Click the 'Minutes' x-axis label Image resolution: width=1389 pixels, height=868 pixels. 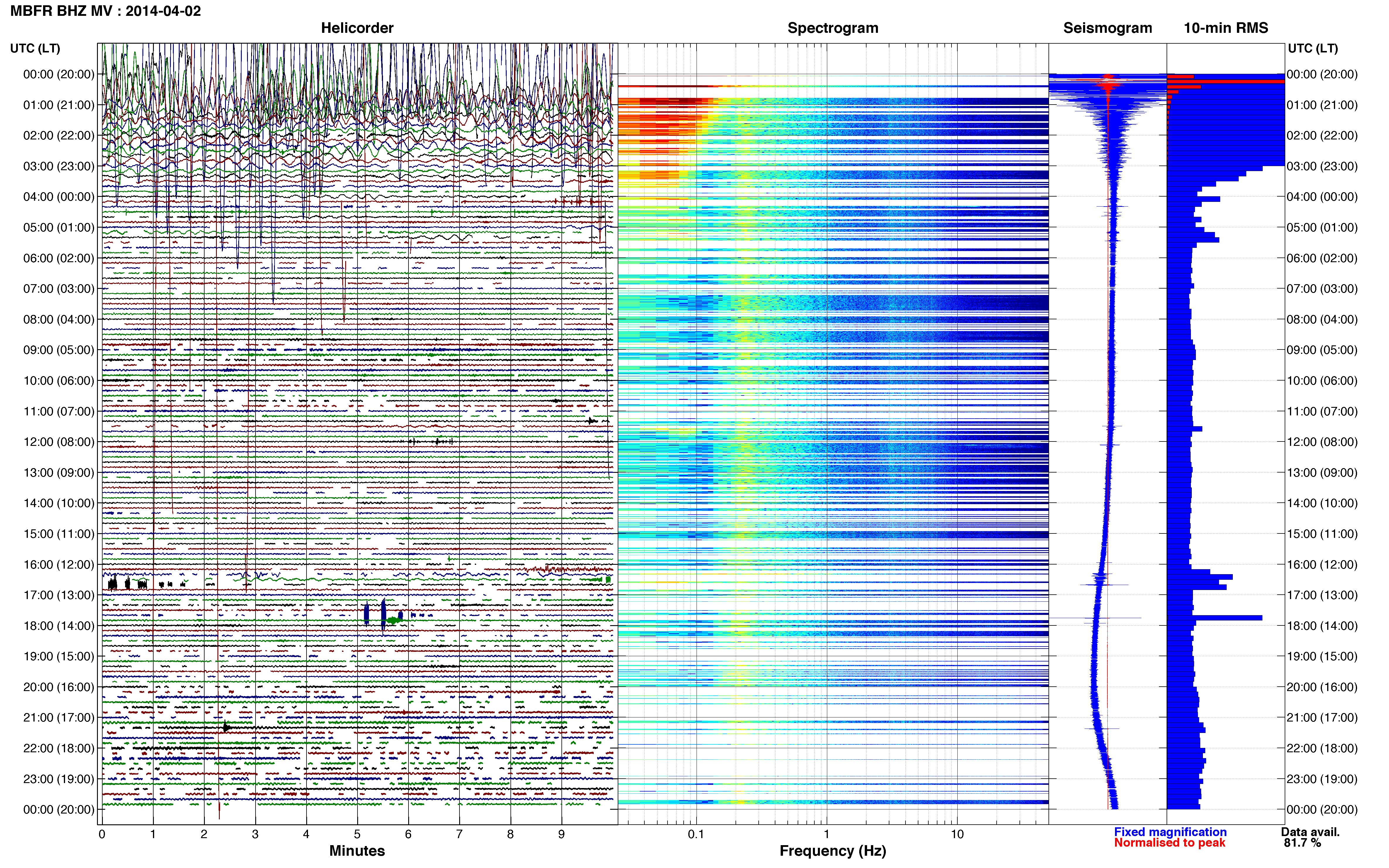coord(357,851)
